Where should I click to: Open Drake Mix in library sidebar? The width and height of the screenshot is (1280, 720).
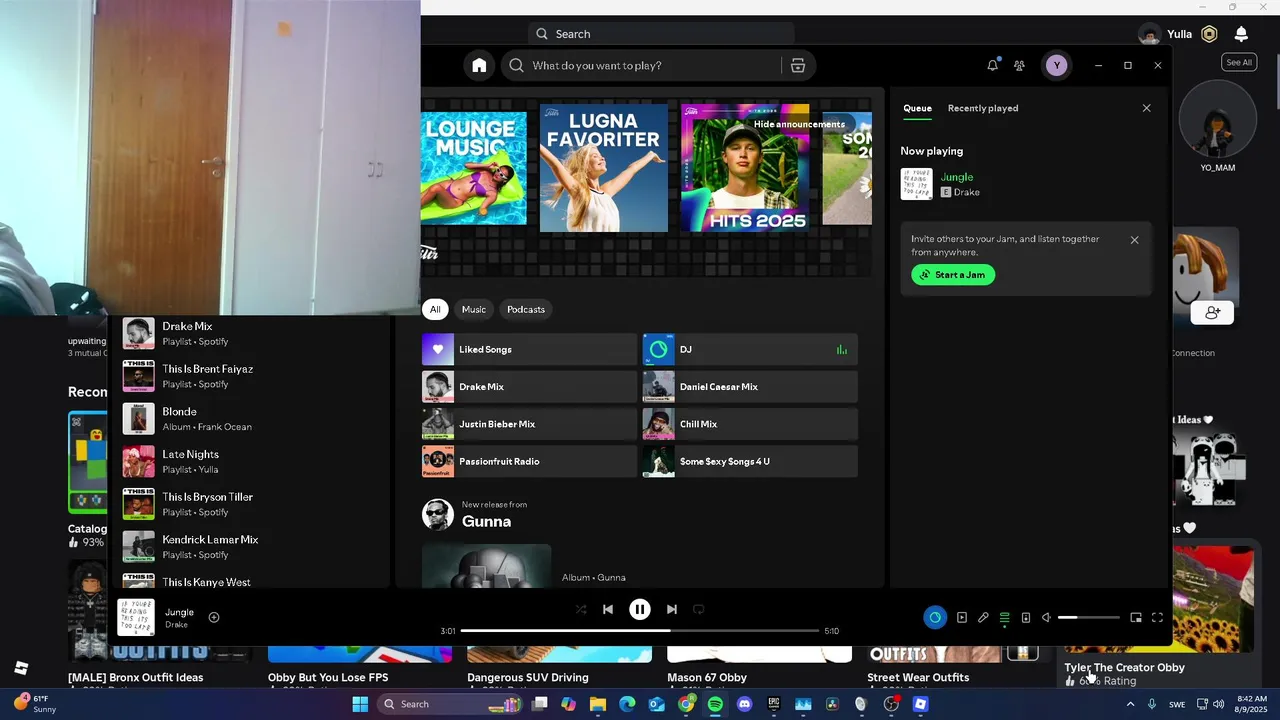pos(250,333)
